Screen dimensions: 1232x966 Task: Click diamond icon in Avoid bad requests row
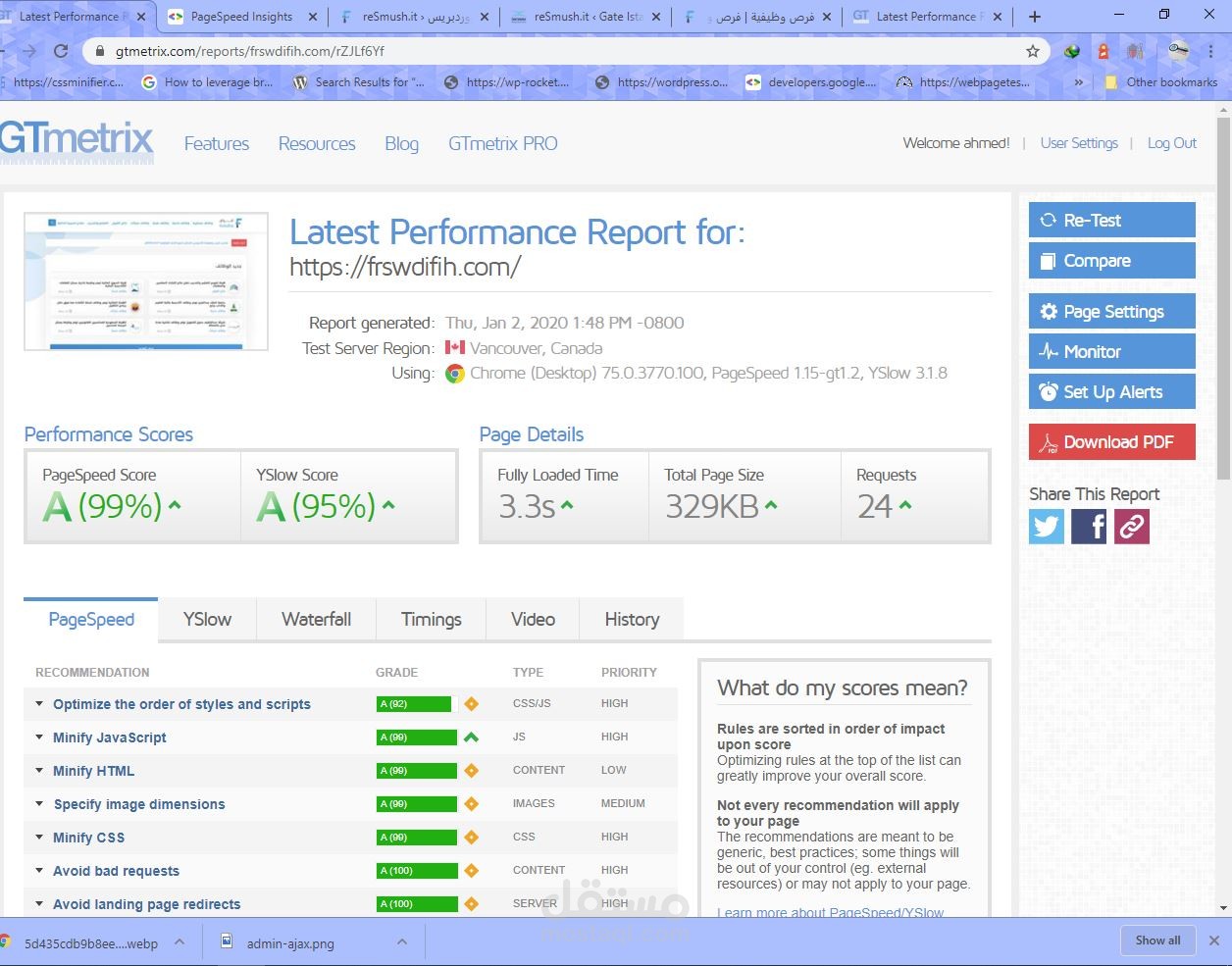472,871
